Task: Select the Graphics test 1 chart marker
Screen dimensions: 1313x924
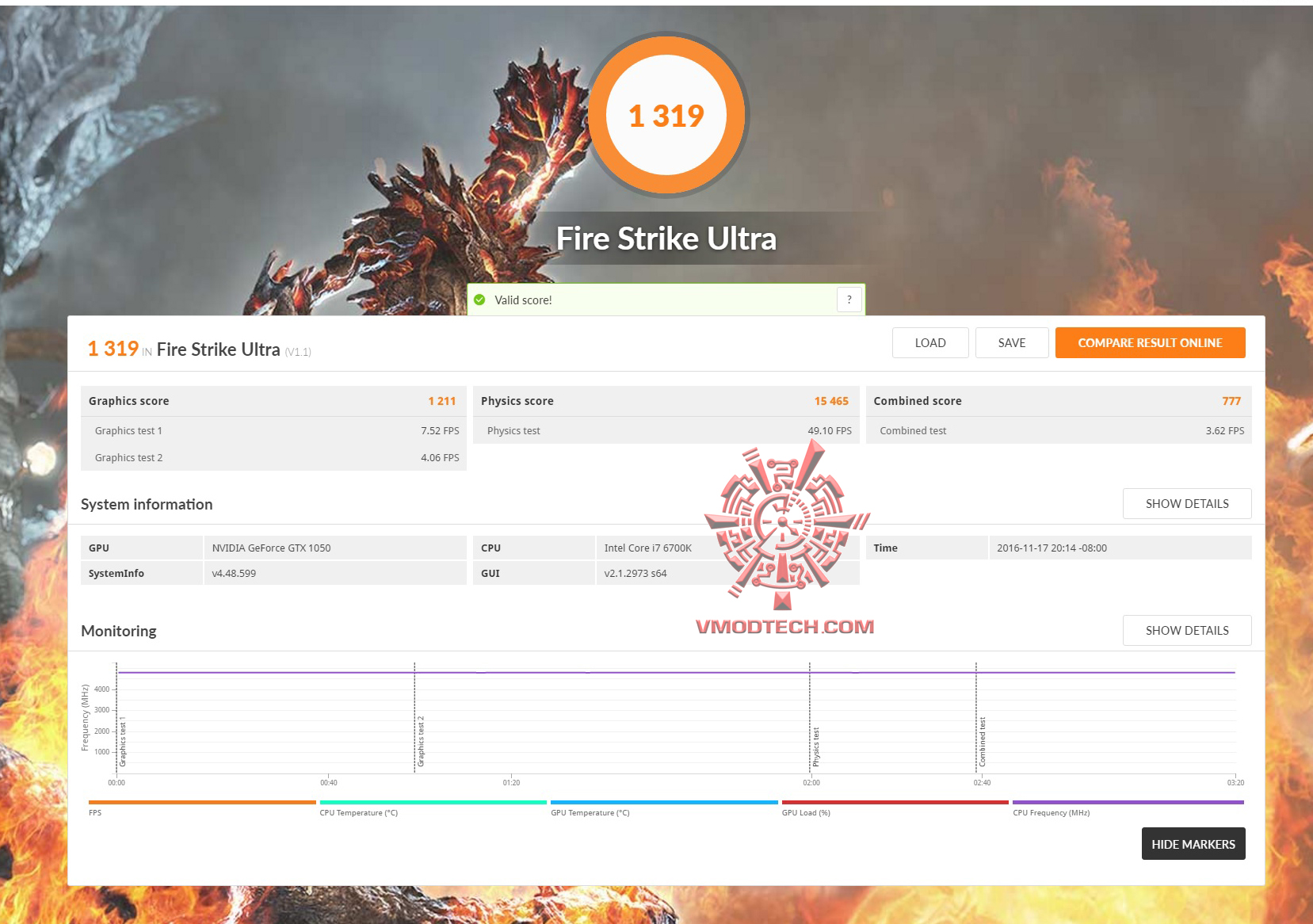Action: tap(123, 743)
